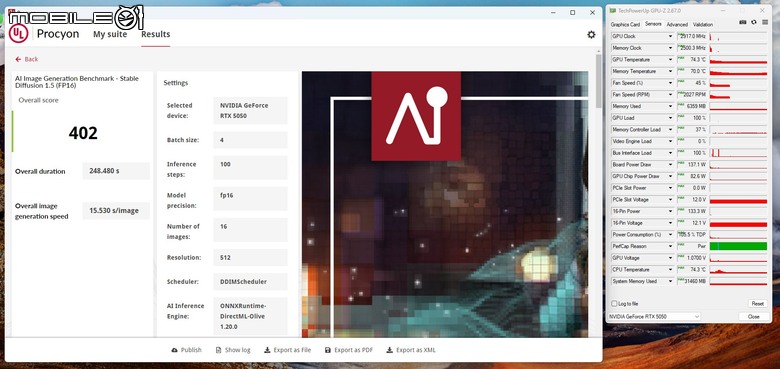This screenshot has width=780, height=369.
Task: Click selected device NVIDIA GeForce RTX 5050
Action: point(250,110)
